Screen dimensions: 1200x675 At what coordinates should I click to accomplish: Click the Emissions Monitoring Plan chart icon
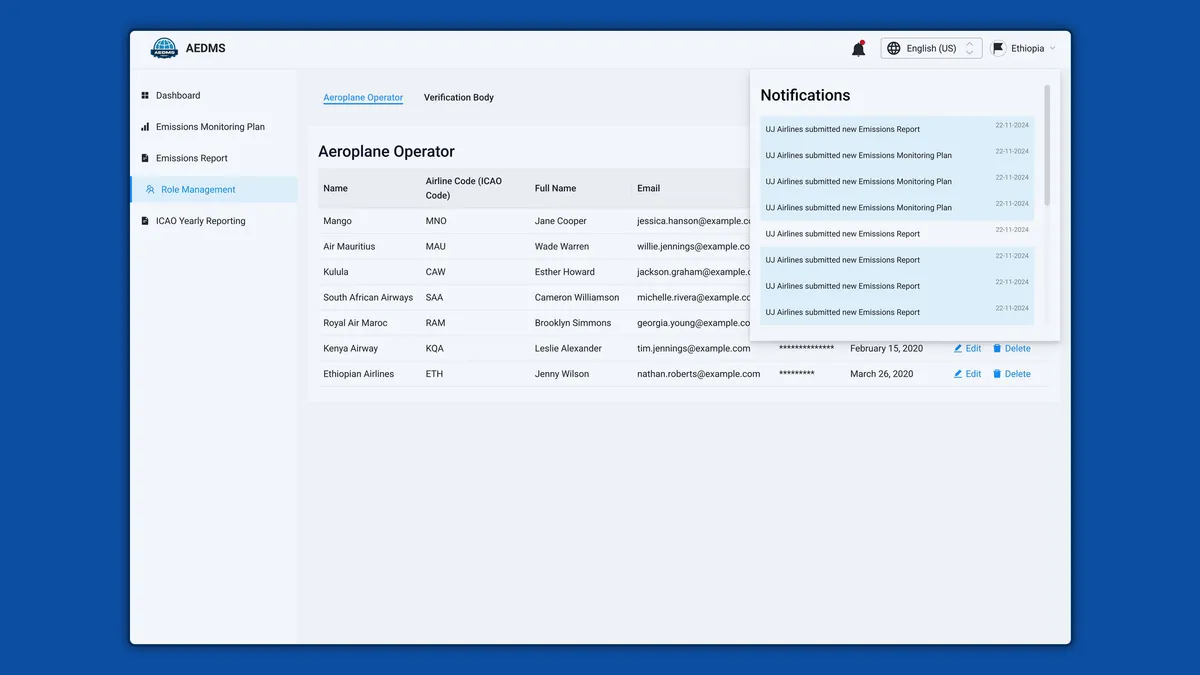coord(145,127)
